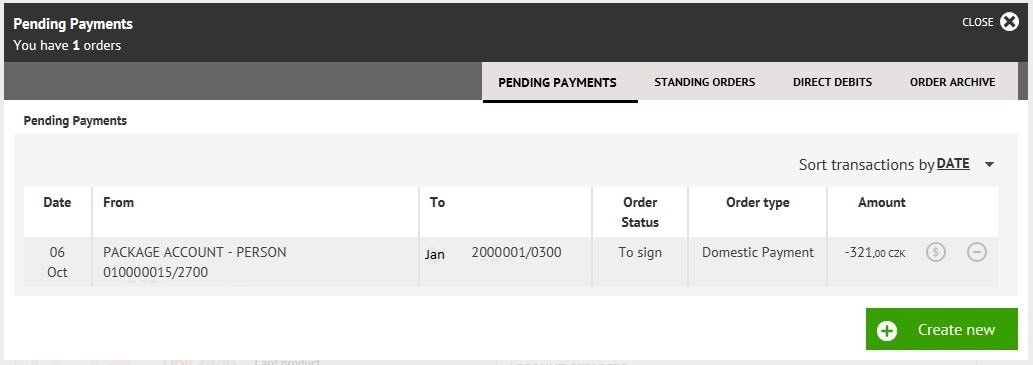The height and width of the screenshot is (365, 1033).
Task: Click the To sign order status
Action: [x=640, y=252]
